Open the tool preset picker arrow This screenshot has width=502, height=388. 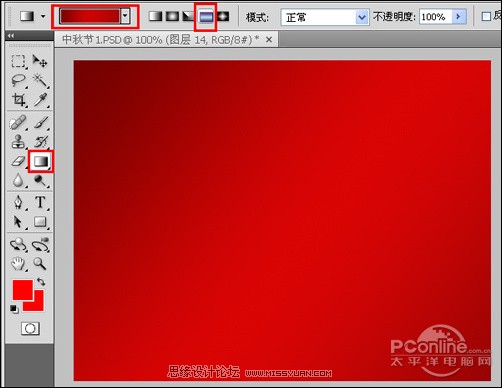point(43,16)
